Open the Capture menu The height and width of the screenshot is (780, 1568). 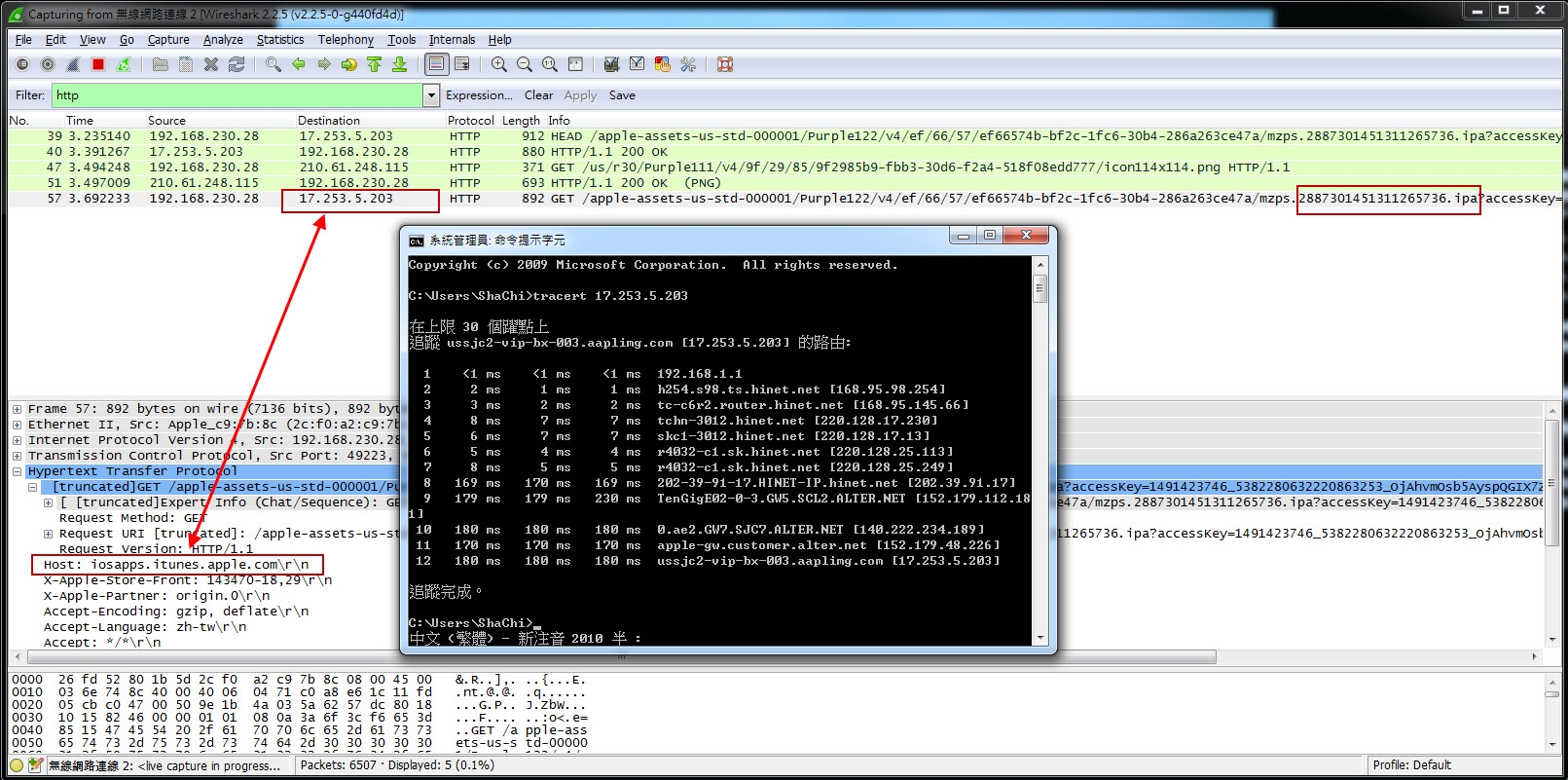click(168, 40)
